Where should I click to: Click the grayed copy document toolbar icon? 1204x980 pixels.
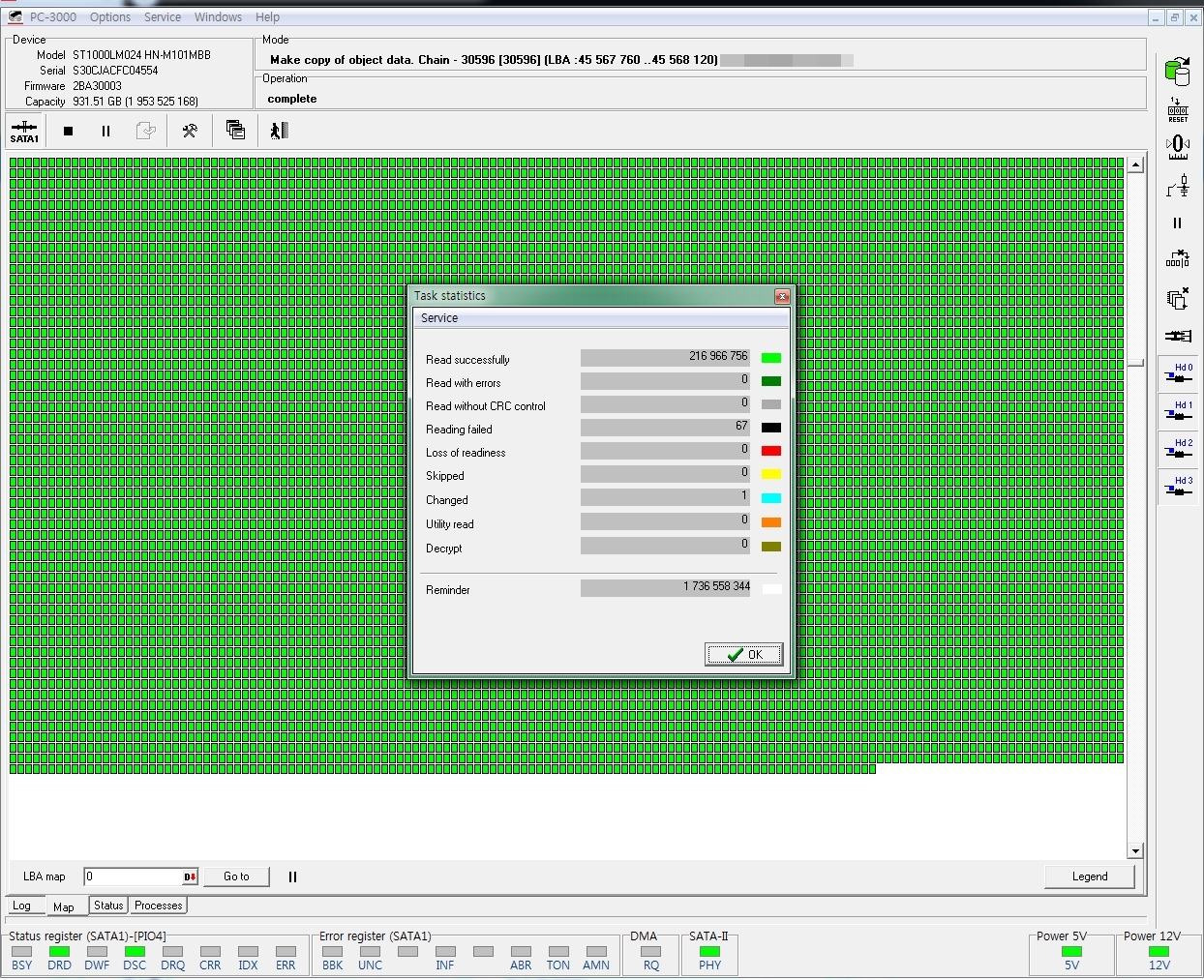tap(145, 131)
